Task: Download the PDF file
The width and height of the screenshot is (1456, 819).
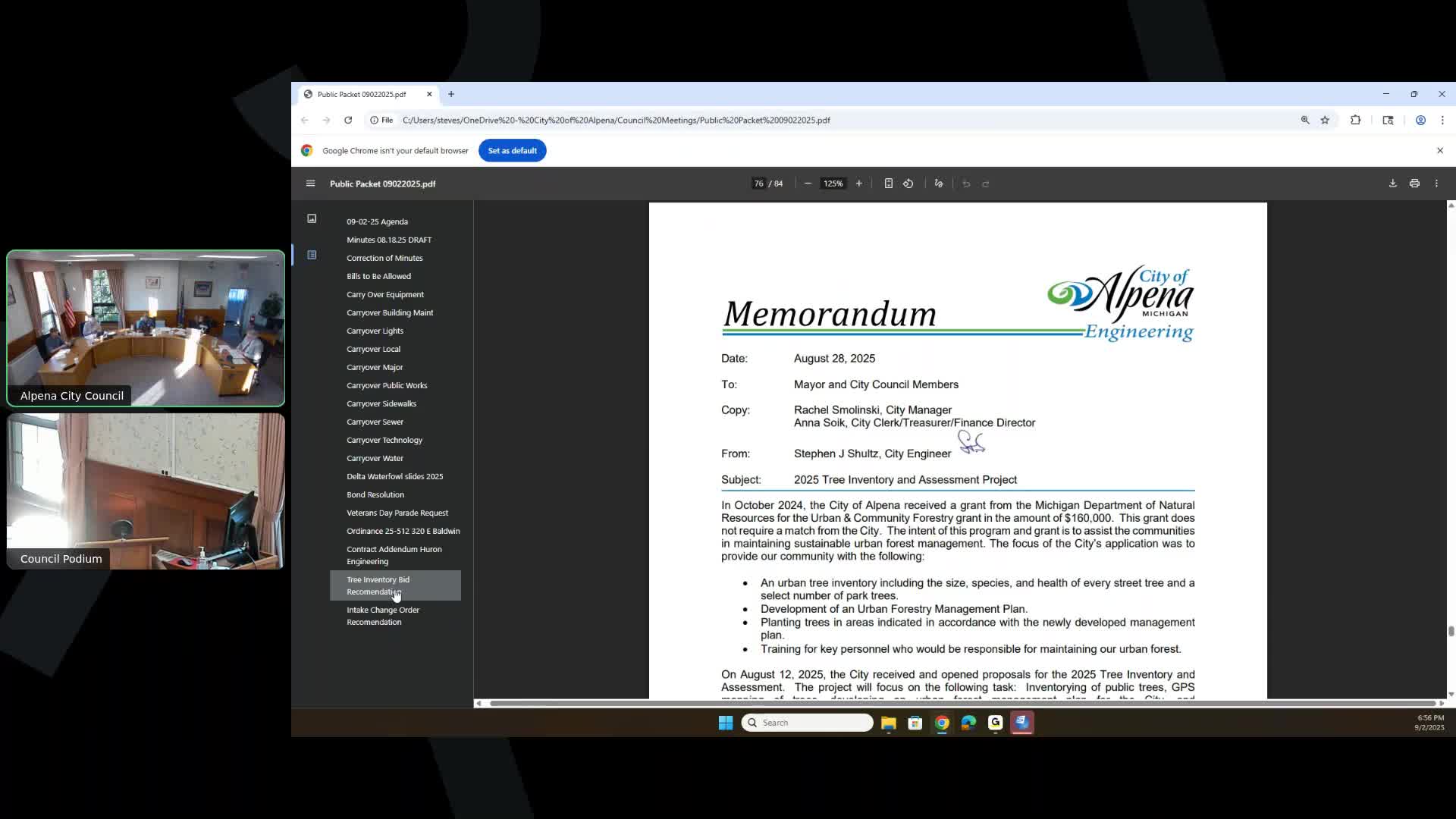Action: click(1392, 184)
